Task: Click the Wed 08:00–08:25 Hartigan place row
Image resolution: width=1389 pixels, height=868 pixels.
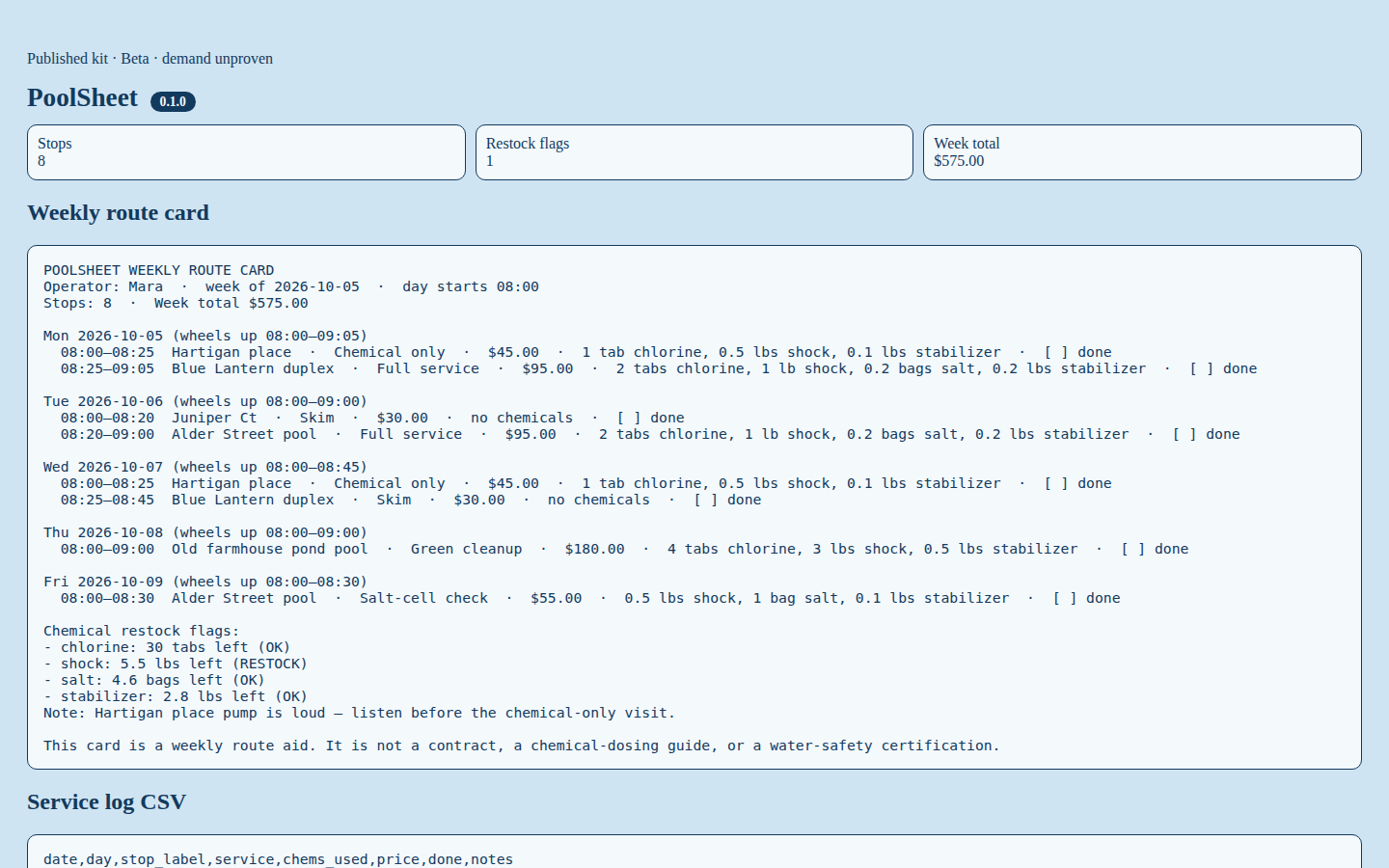Action: point(586,483)
